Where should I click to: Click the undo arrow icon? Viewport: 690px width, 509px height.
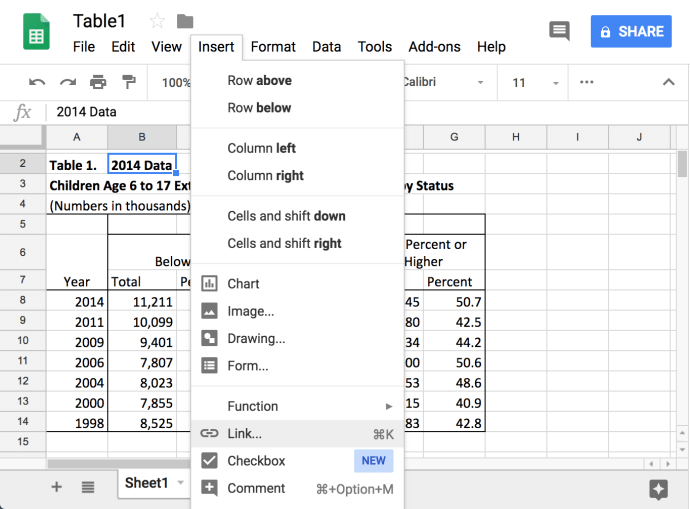point(37,82)
